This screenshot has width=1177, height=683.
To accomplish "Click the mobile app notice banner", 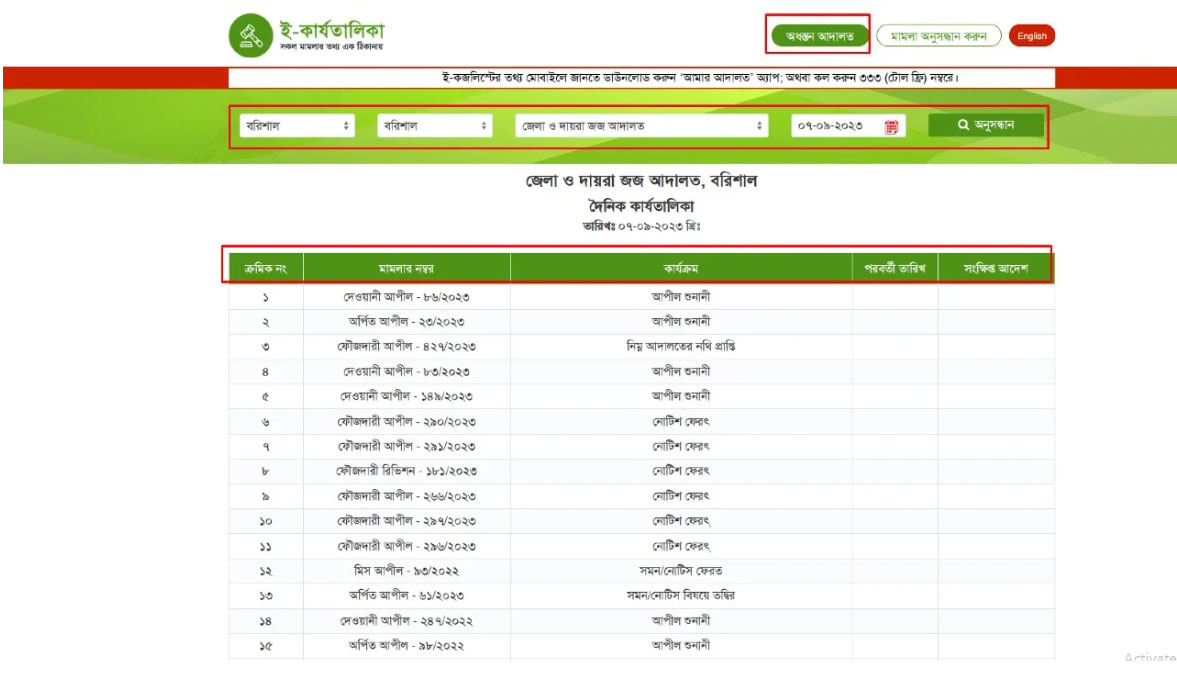I will click(x=641, y=77).
